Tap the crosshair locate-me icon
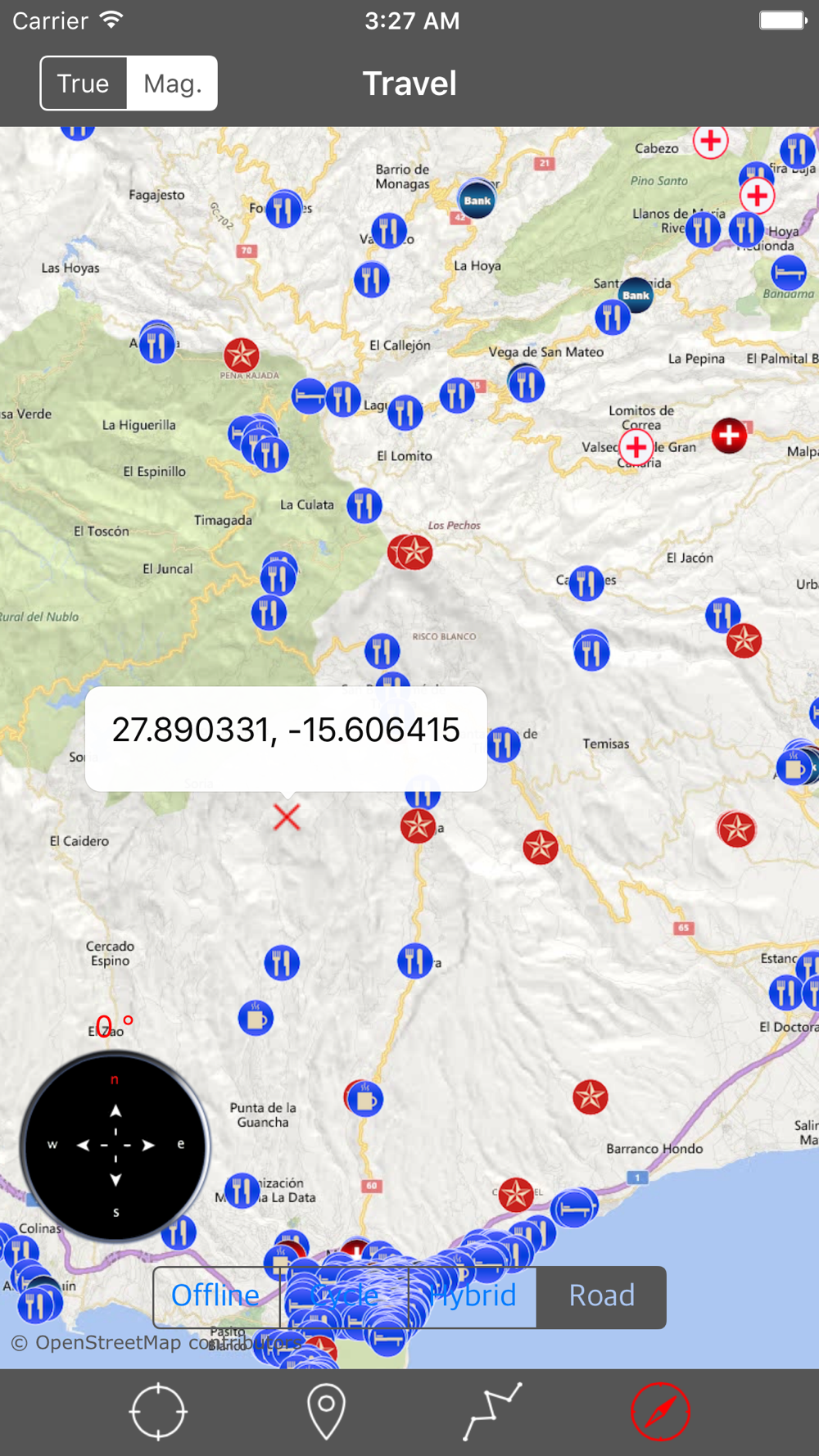819x1456 pixels. [x=158, y=1412]
